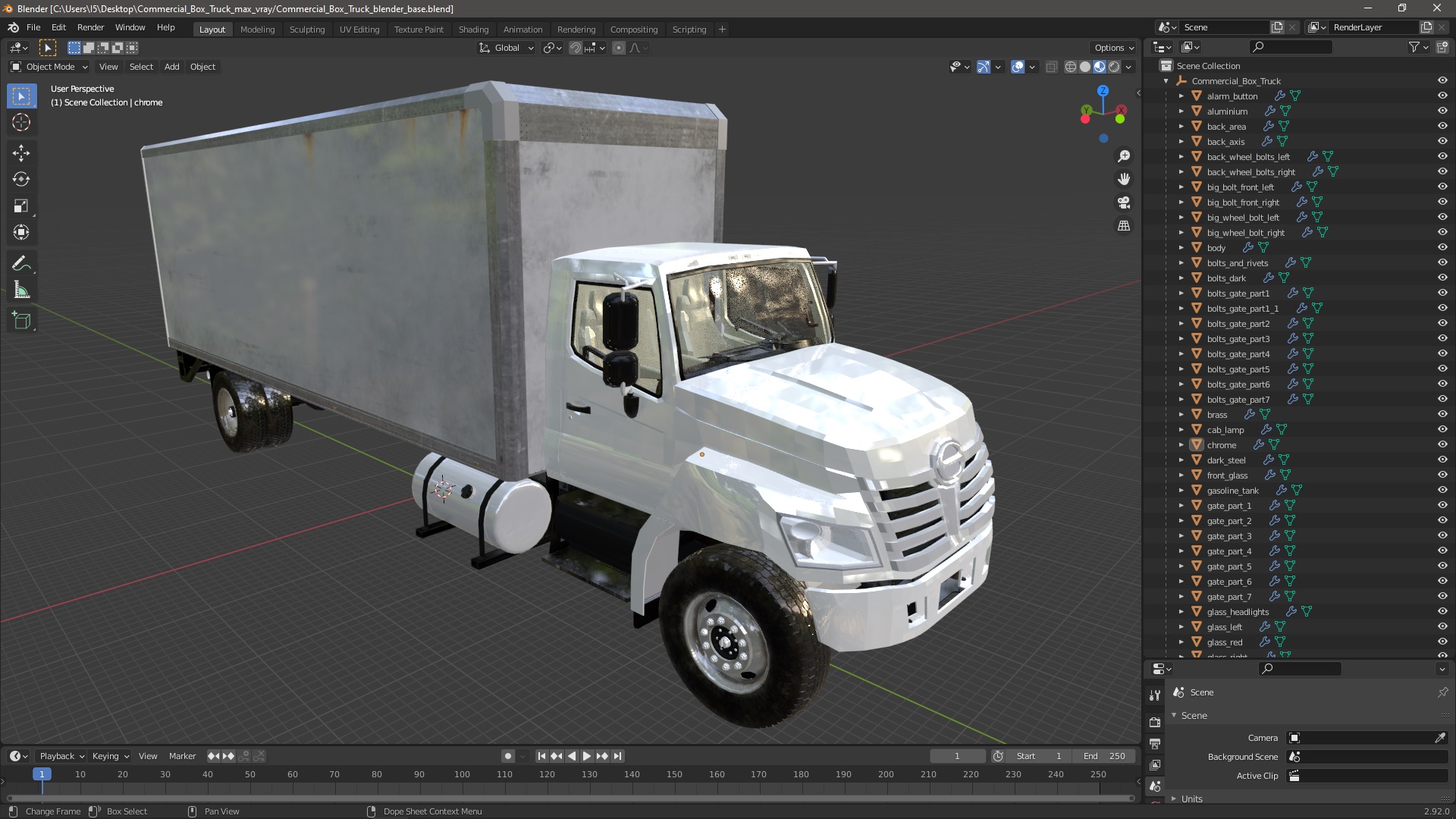Click the End frame field
Screen dimensions: 1456x819
[x=1104, y=756]
